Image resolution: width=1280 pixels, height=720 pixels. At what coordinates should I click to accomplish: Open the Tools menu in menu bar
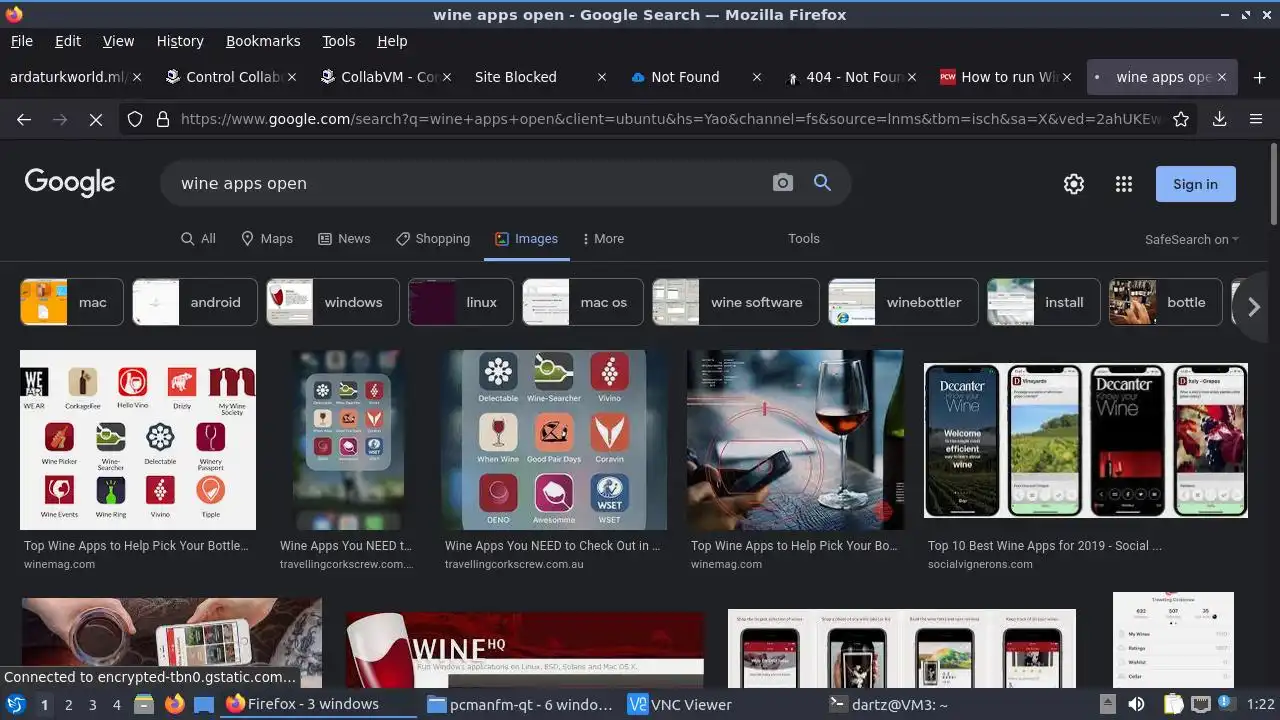click(x=338, y=41)
